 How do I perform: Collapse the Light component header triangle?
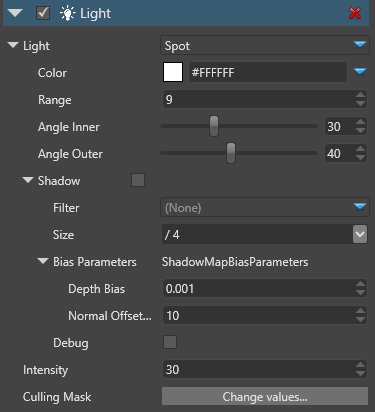(x=15, y=13)
